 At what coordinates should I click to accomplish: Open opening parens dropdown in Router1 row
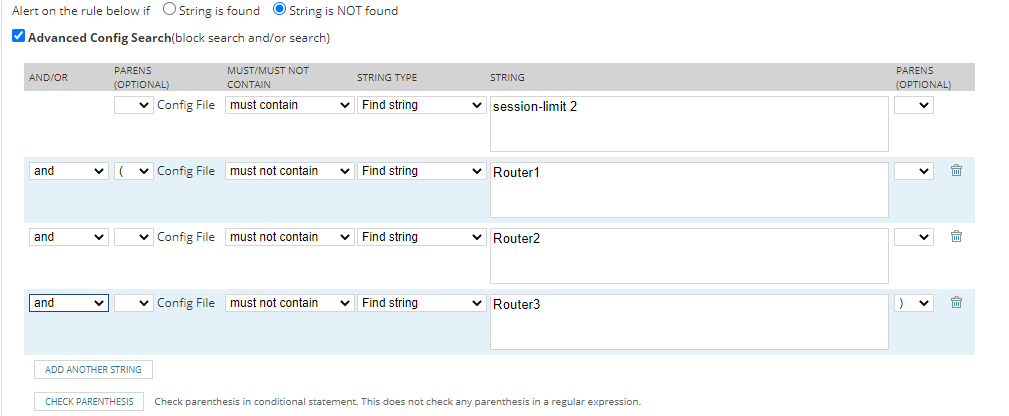pos(134,171)
